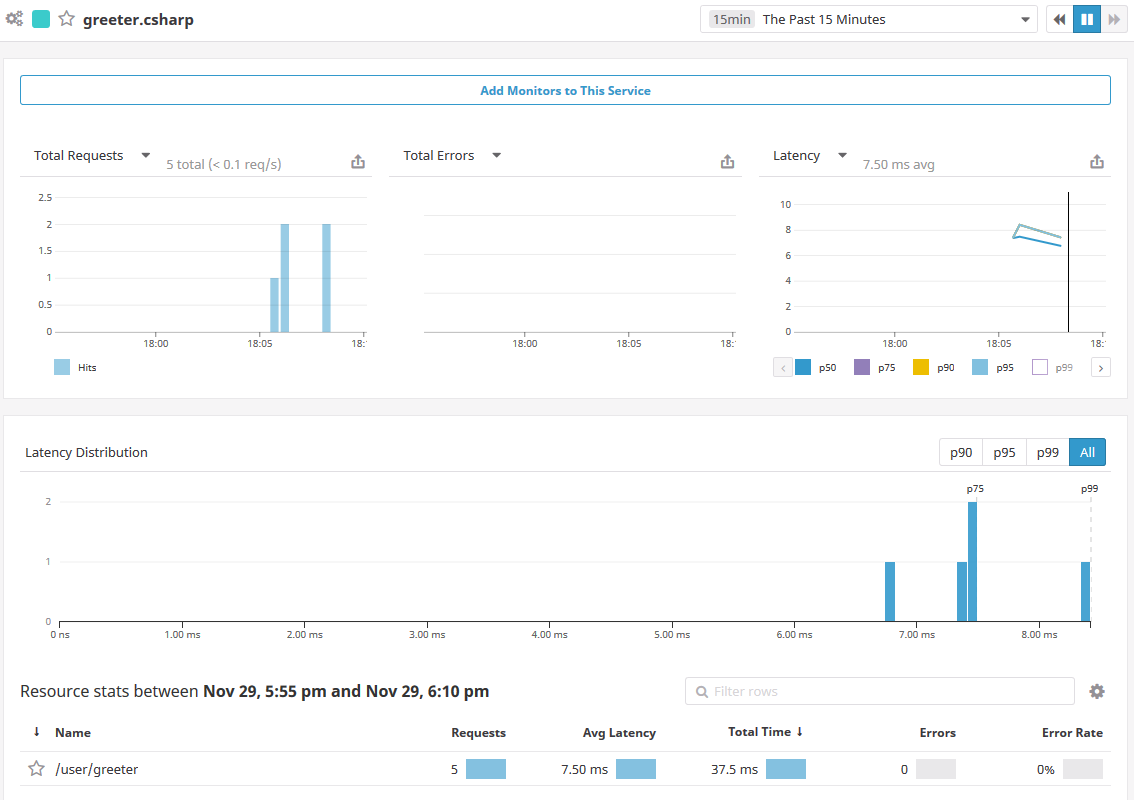Open service settings gears icon
The image size is (1134, 800).
(x=14, y=19)
